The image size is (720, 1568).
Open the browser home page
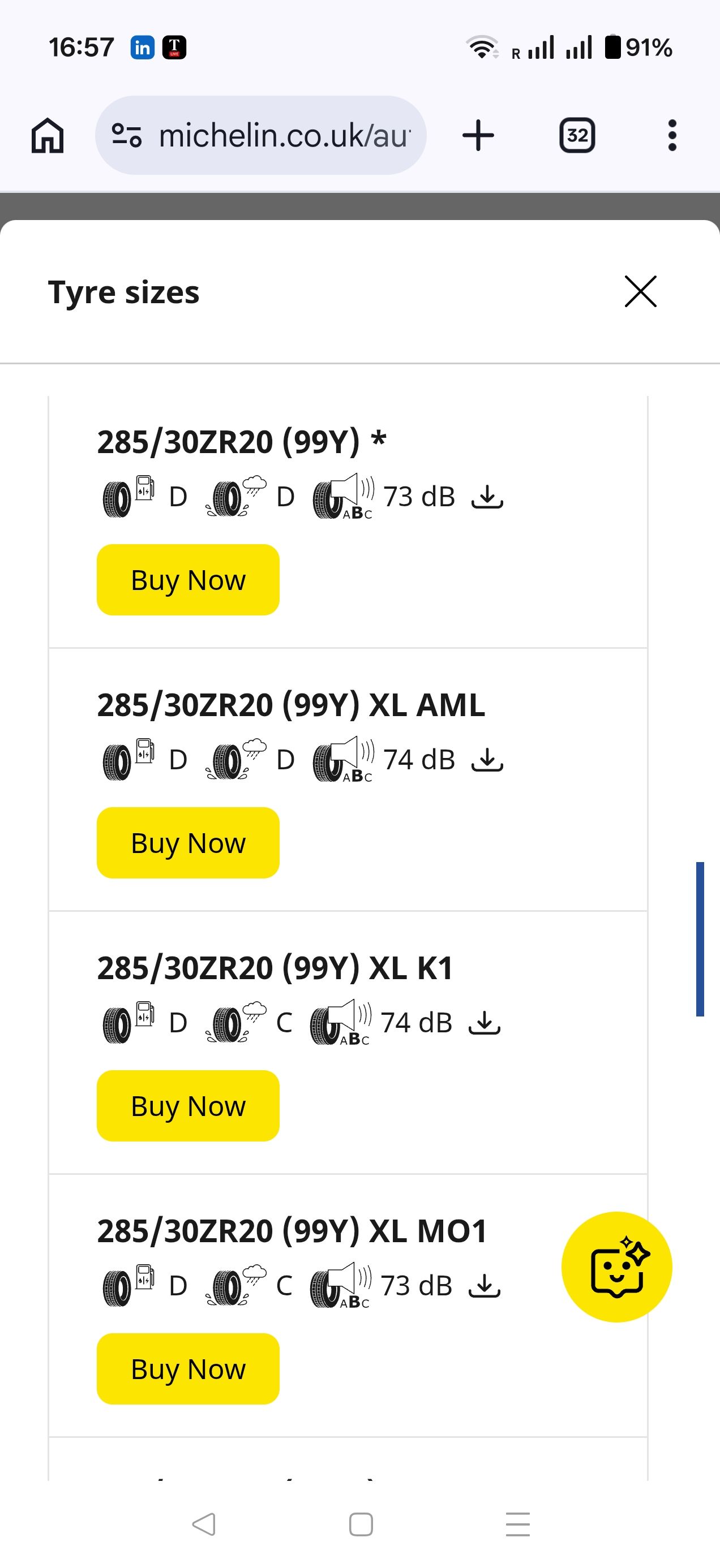click(x=48, y=135)
